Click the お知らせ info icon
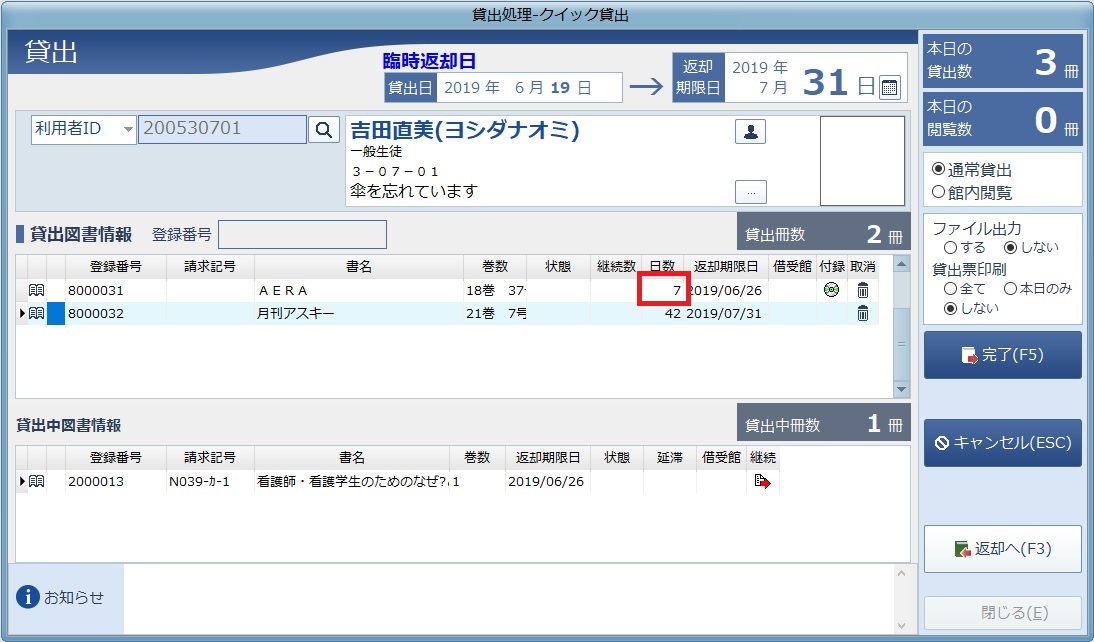This screenshot has width=1094, height=642. click(x=28, y=597)
